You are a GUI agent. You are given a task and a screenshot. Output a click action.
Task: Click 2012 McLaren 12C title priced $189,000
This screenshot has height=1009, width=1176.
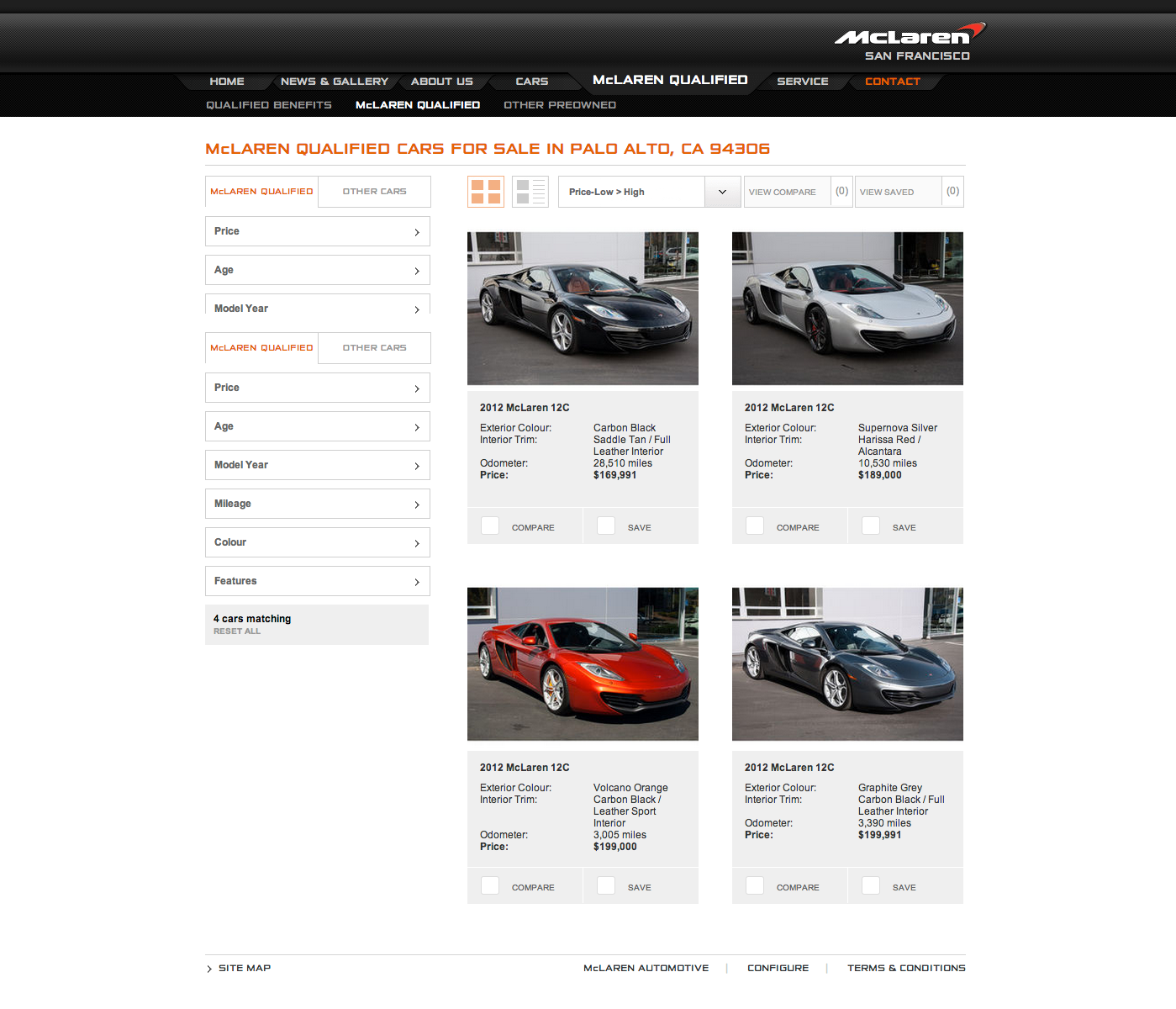789,408
